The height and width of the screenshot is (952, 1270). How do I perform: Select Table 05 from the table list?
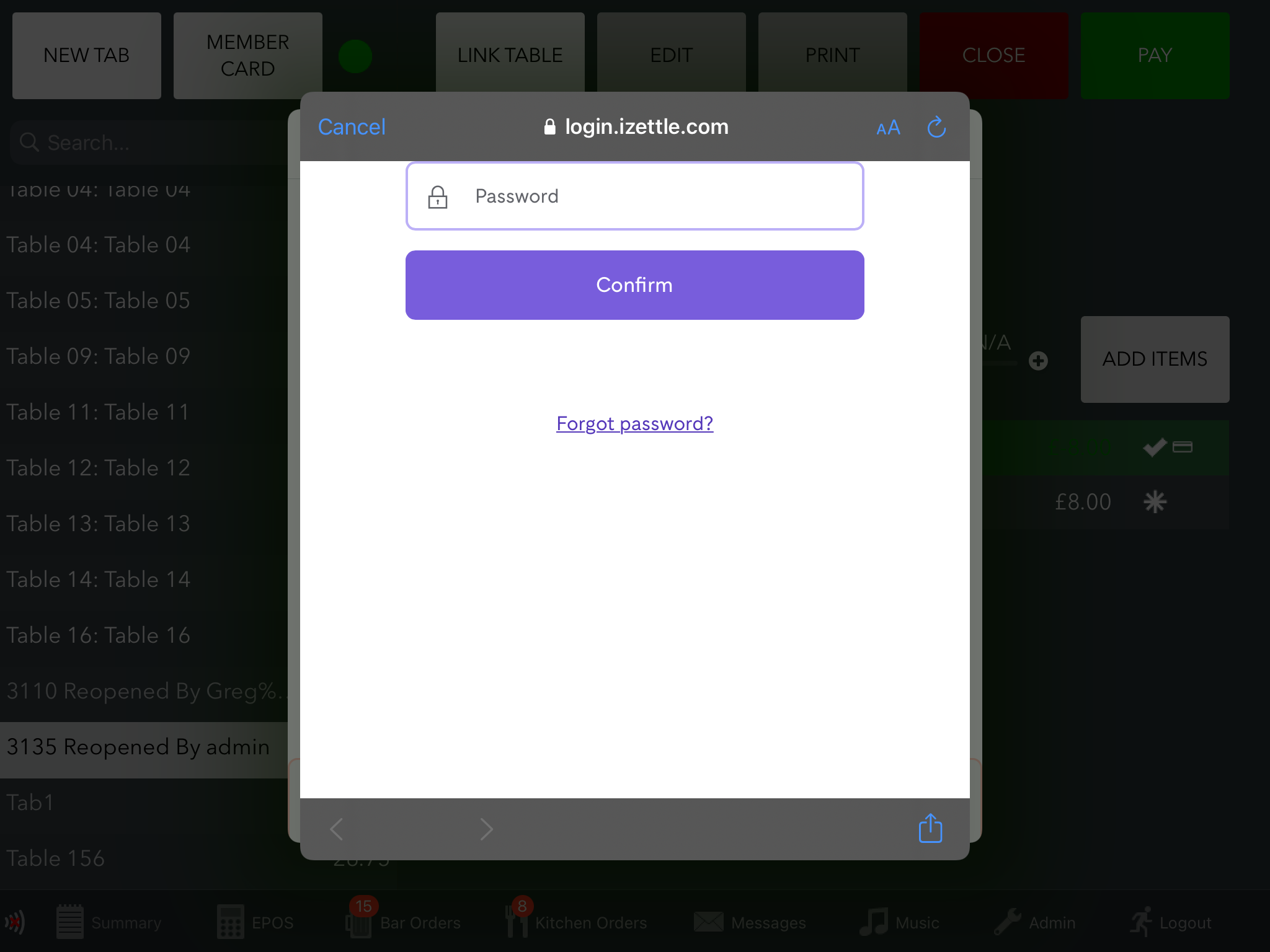98,299
